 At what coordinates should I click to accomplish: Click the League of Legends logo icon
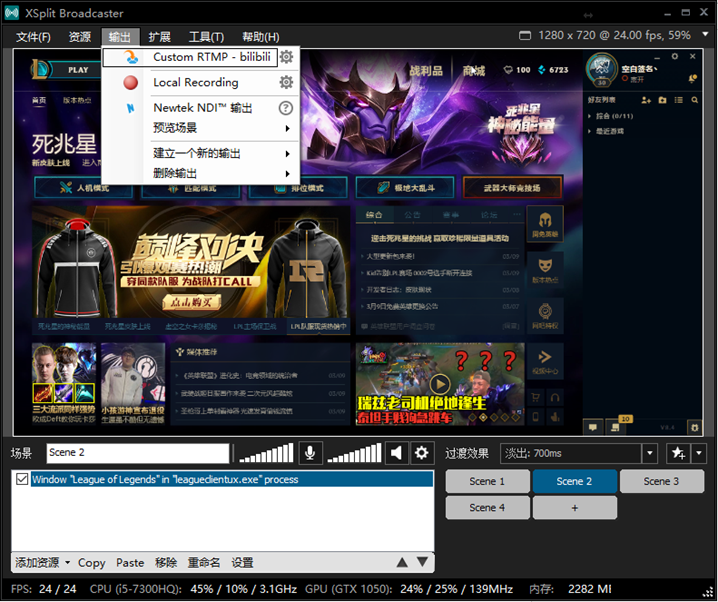[x=39, y=70]
